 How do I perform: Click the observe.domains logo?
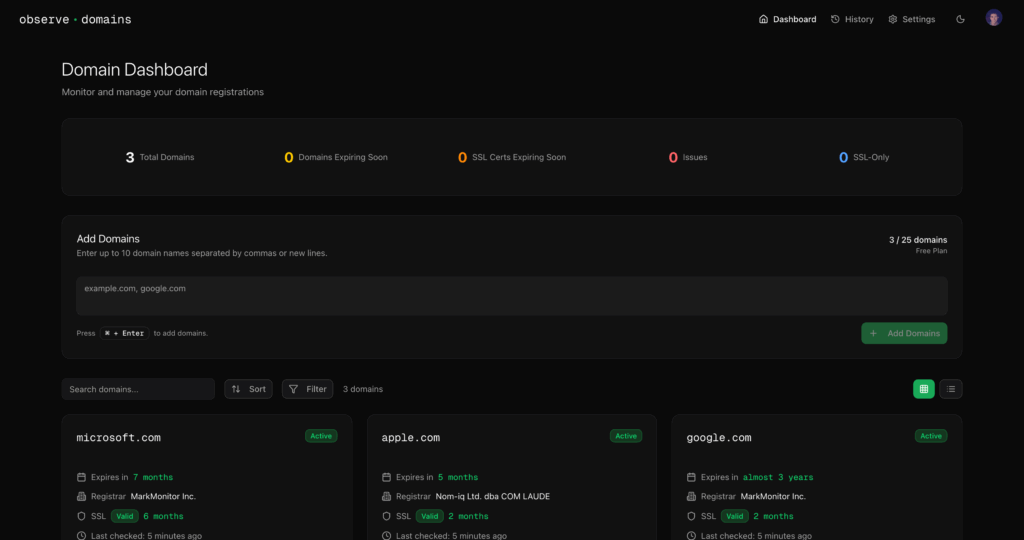(x=75, y=19)
